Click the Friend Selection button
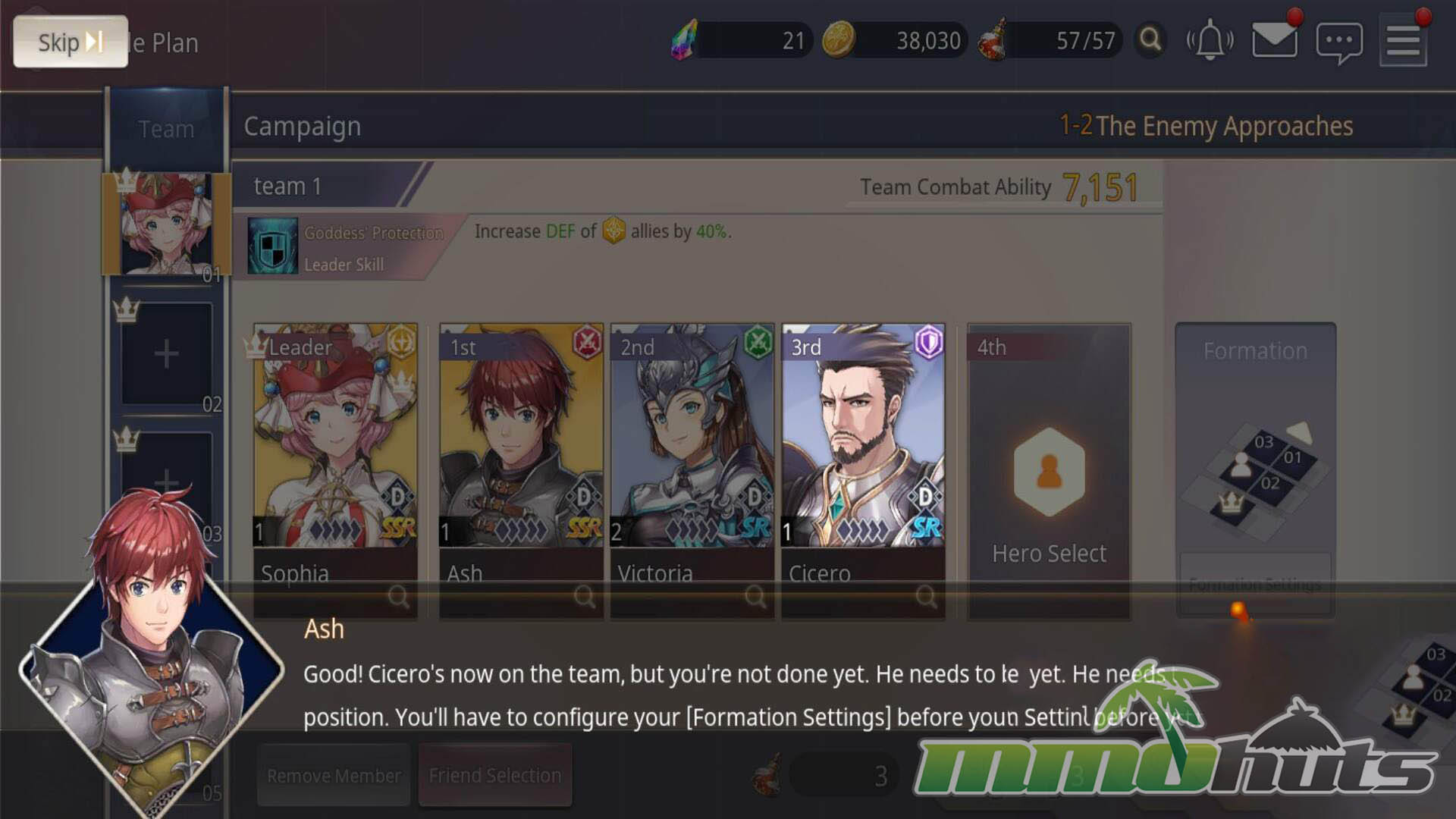 495,776
